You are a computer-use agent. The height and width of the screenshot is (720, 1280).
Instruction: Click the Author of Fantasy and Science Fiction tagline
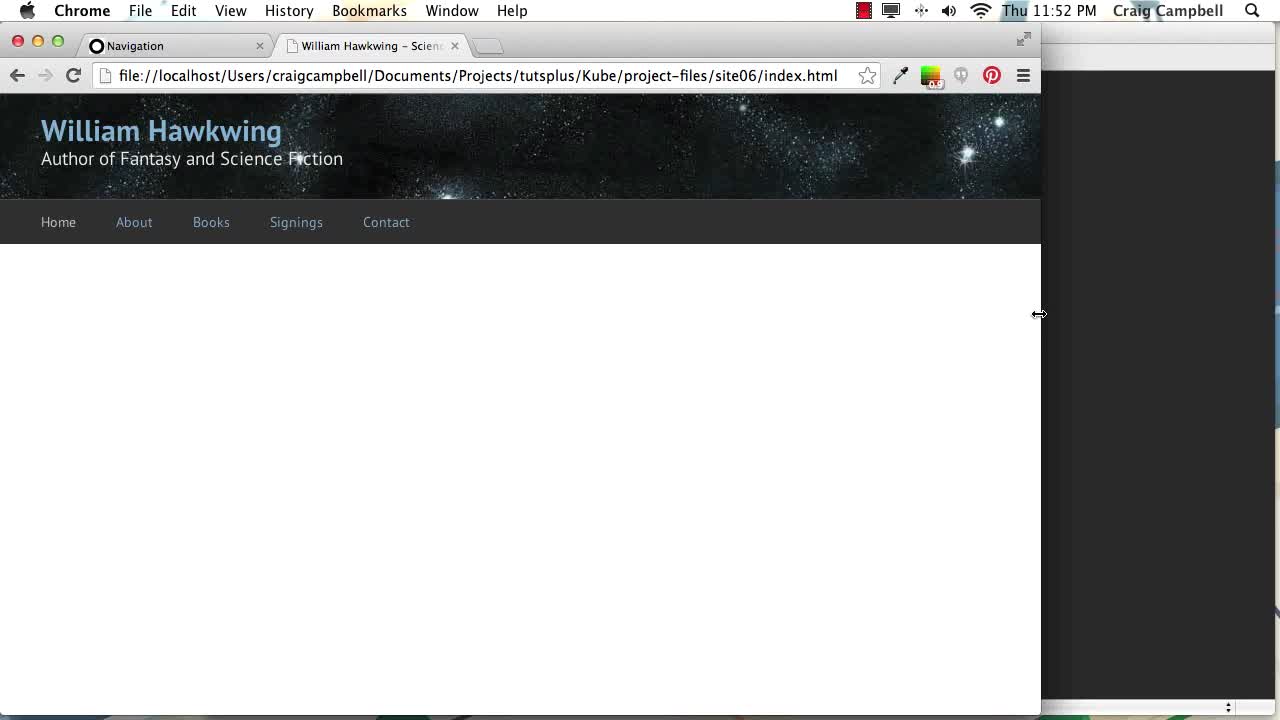click(192, 159)
